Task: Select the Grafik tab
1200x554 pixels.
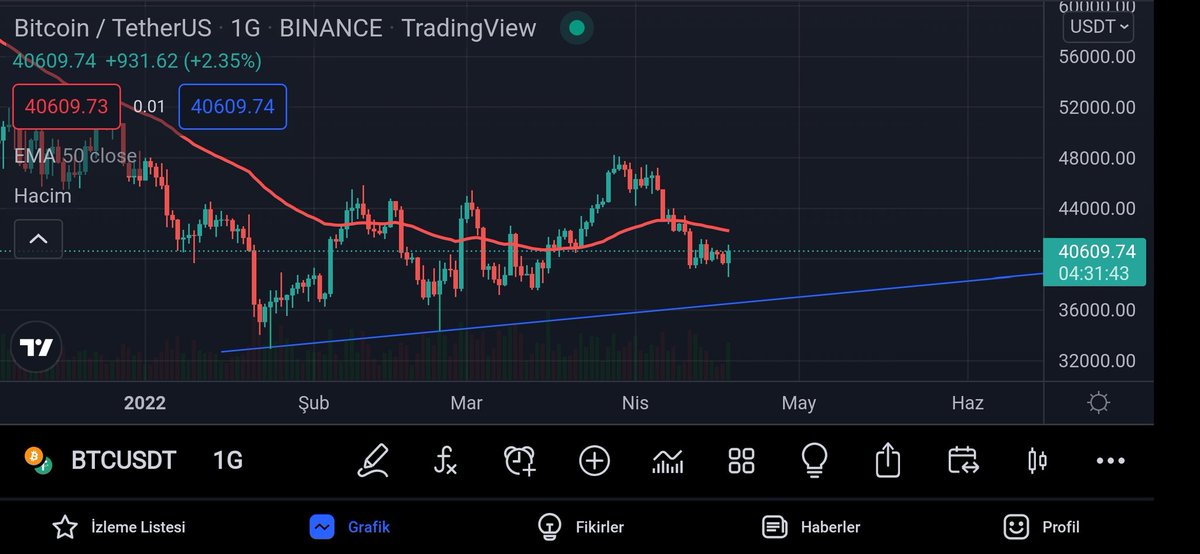Action: 350,526
